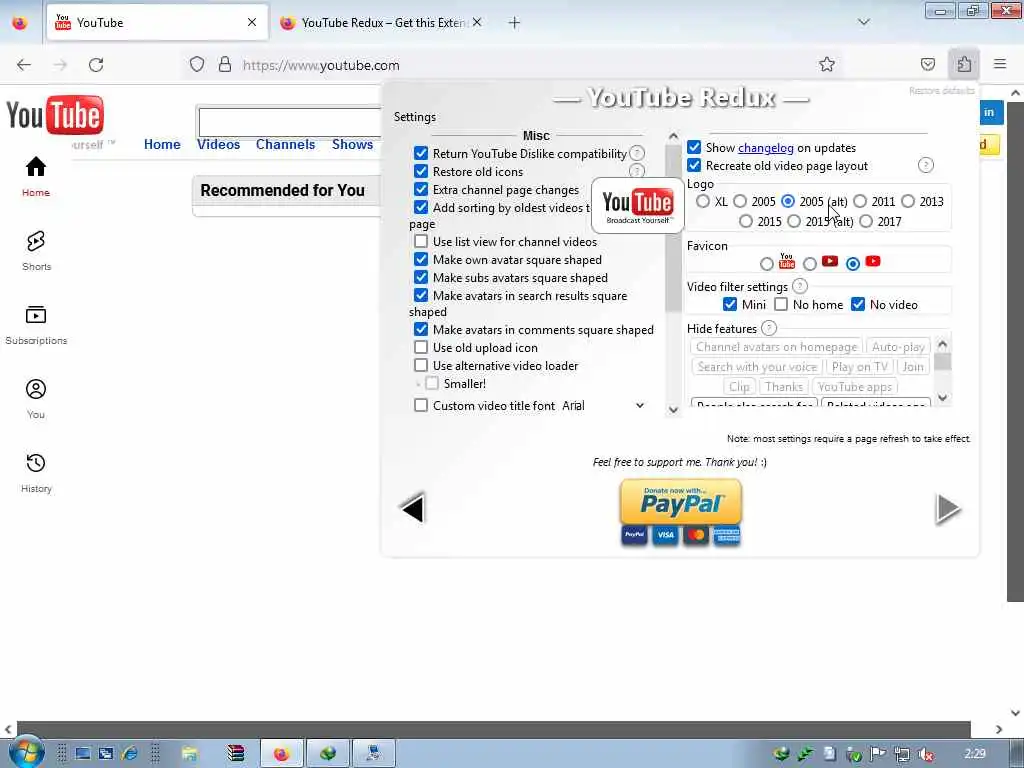This screenshot has height=768, width=1024.
Task: Enable the No home video filter
Action: coord(781,304)
